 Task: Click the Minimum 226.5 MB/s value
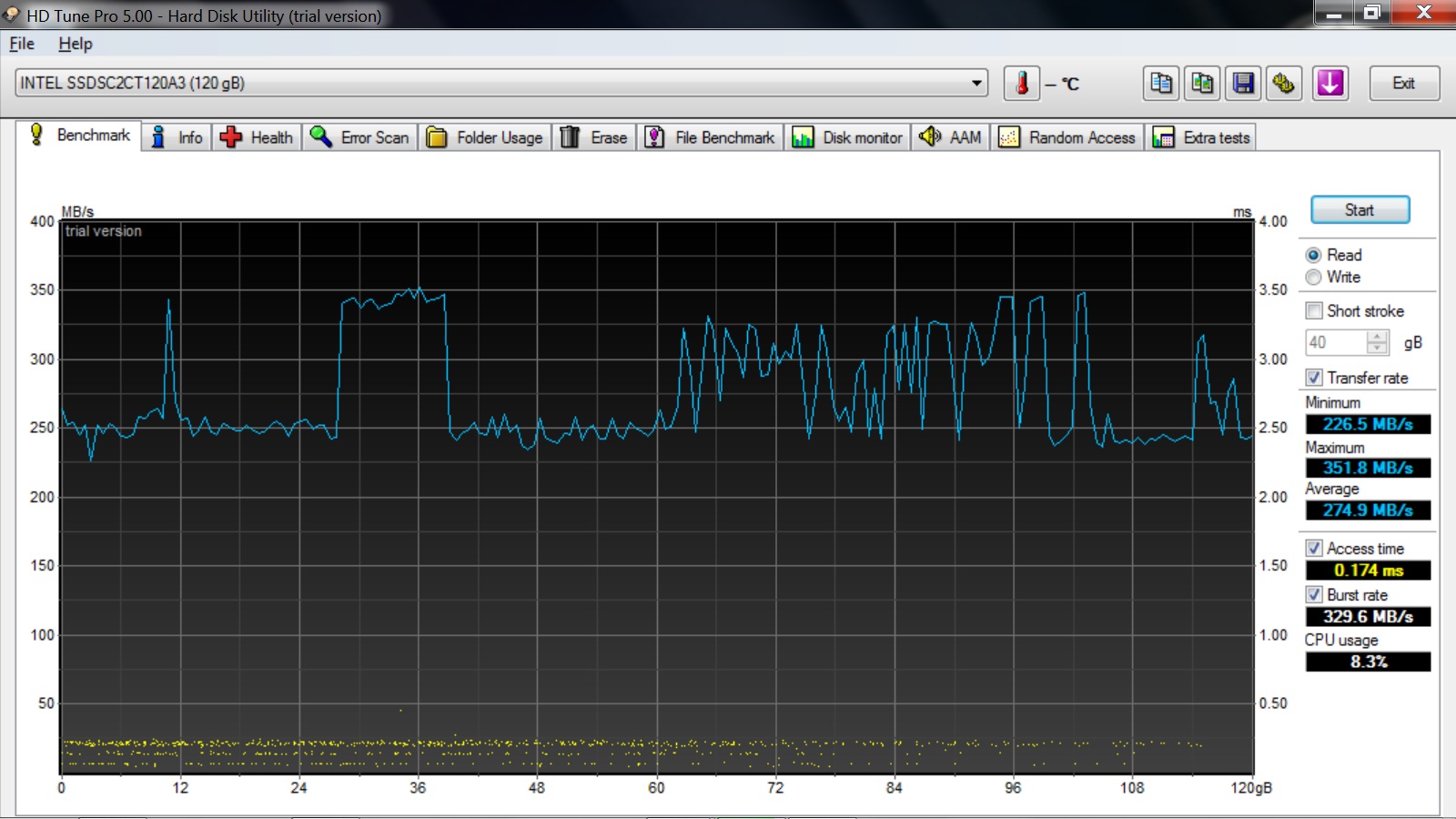click(x=1368, y=424)
